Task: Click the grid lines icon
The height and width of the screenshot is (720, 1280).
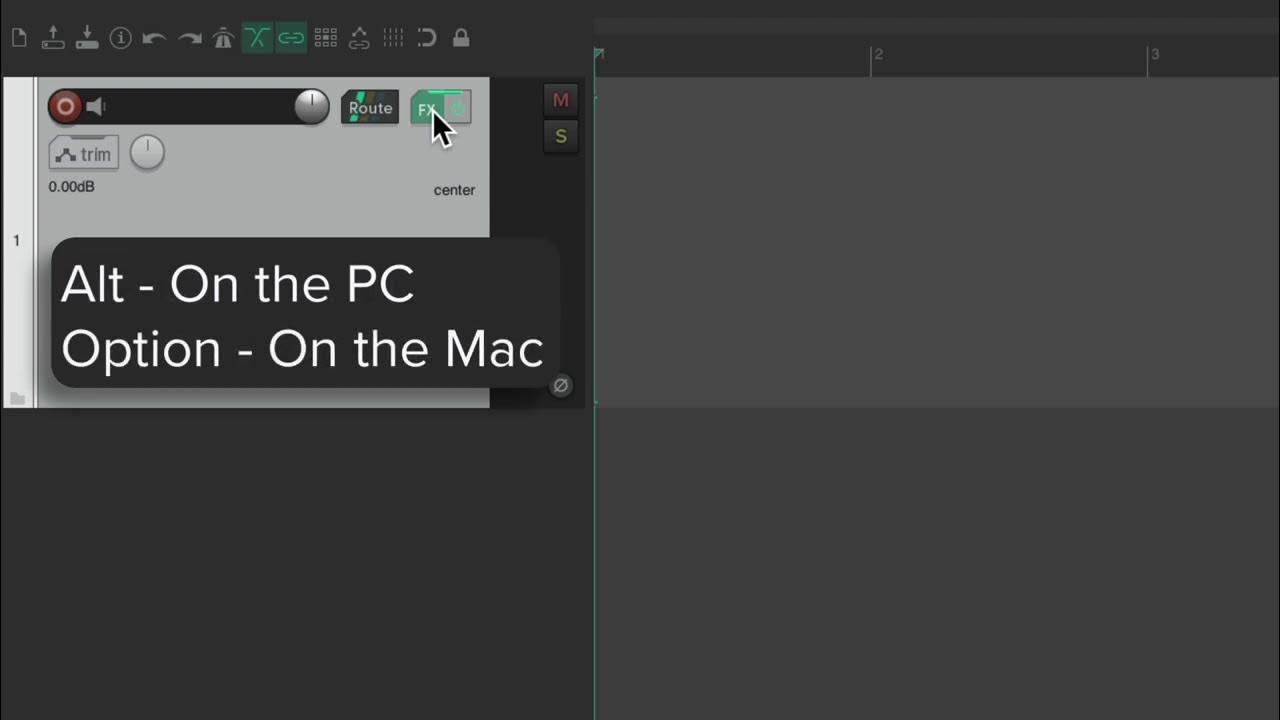Action: click(x=393, y=38)
